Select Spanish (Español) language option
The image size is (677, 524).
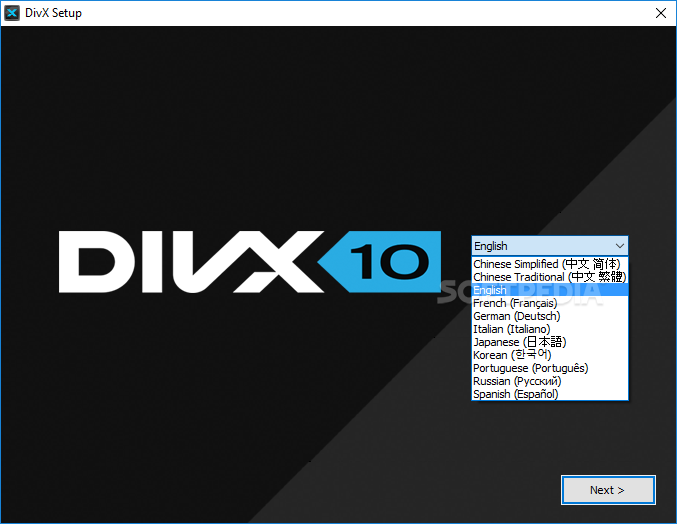point(550,394)
